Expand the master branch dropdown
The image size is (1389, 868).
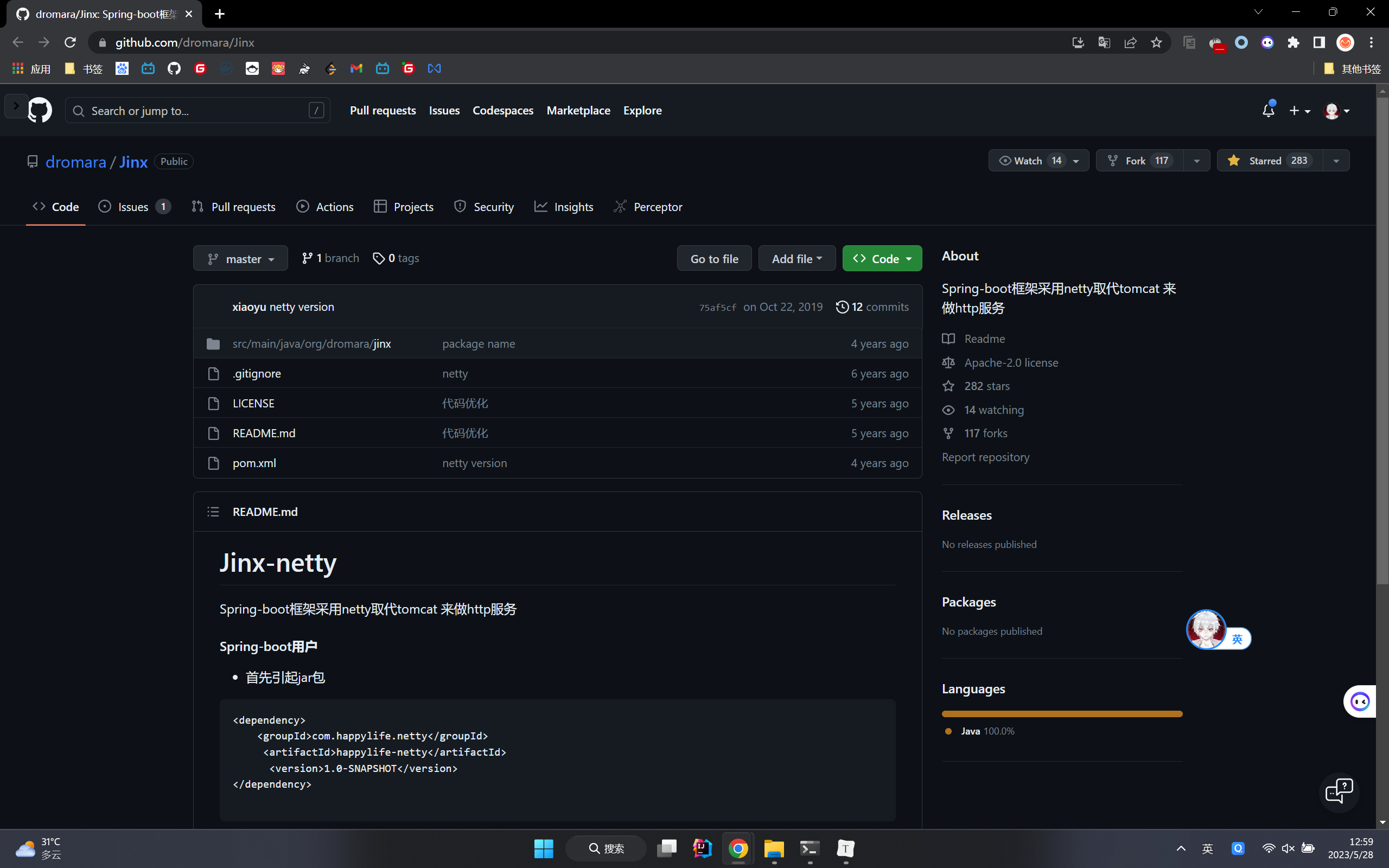(x=240, y=259)
